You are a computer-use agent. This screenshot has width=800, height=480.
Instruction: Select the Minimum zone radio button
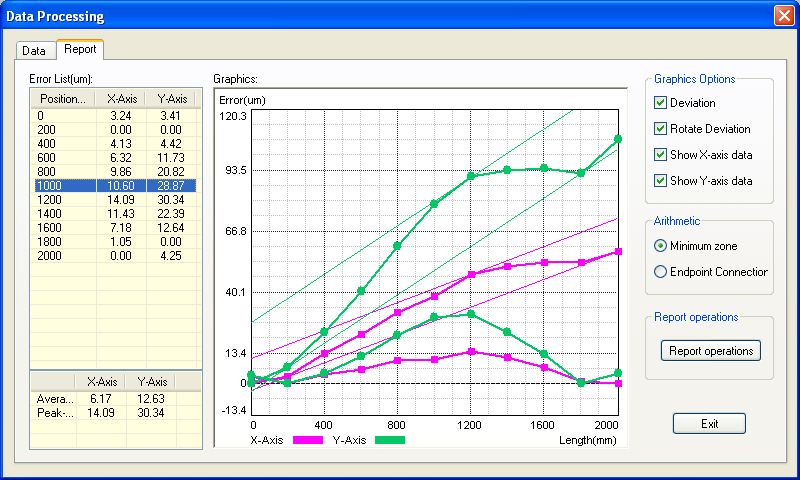pos(660,246)
